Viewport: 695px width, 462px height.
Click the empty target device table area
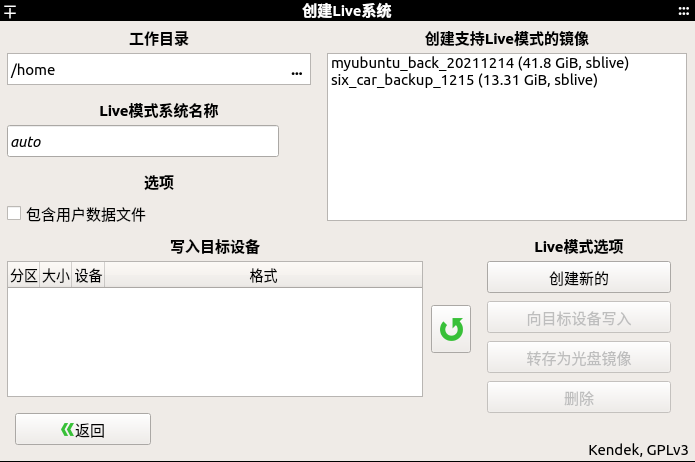215,342
